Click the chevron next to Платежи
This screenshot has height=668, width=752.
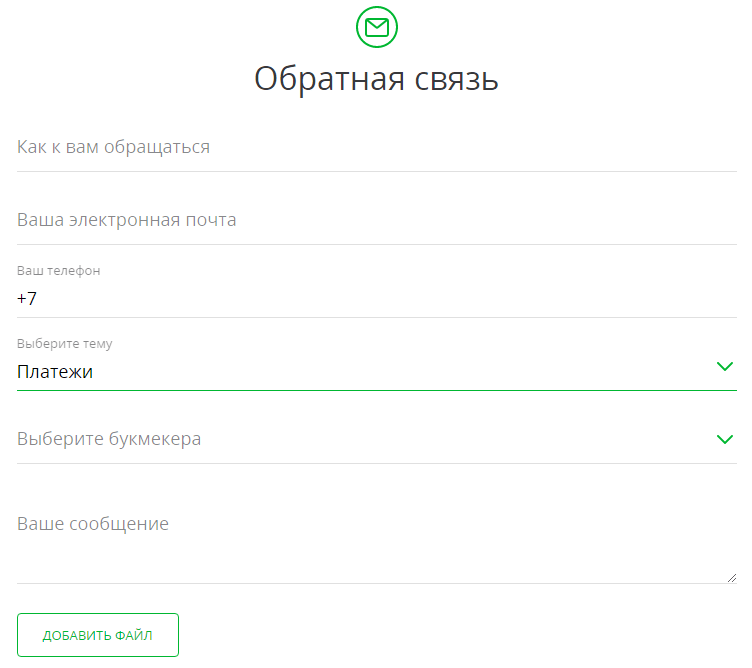[x=725, y=366]
